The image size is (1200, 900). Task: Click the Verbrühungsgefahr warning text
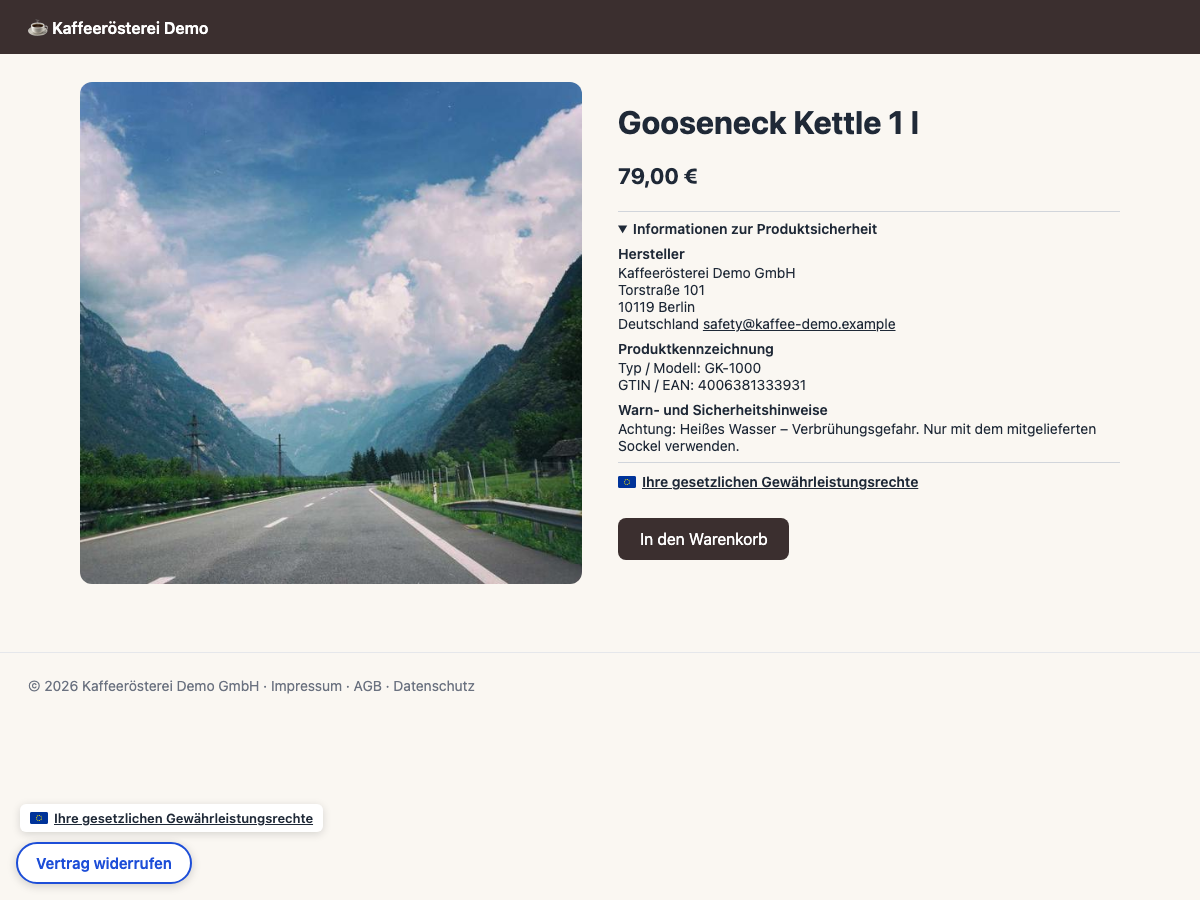pyautogui.click(x=857, y=438)
